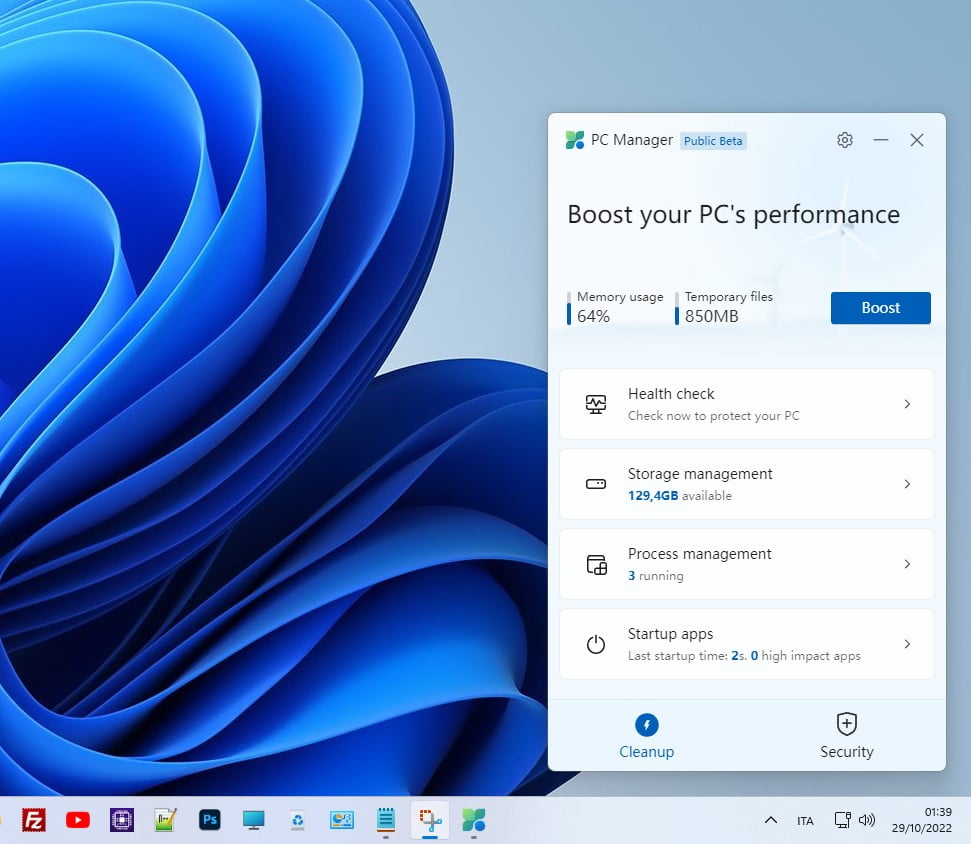Screen dimensions: 971x844
Task: Show hidden system tray icons
Action: click(770, 820)
